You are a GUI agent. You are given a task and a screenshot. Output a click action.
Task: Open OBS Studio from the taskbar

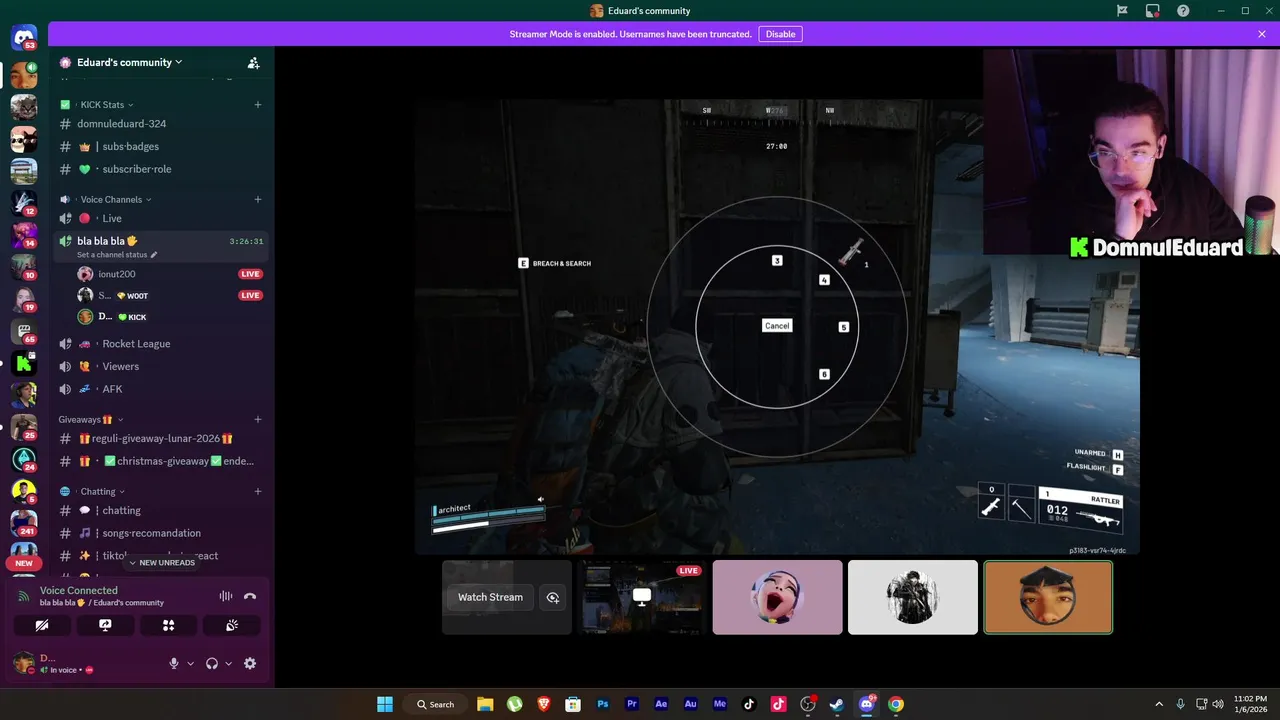(x=808, y=704)
